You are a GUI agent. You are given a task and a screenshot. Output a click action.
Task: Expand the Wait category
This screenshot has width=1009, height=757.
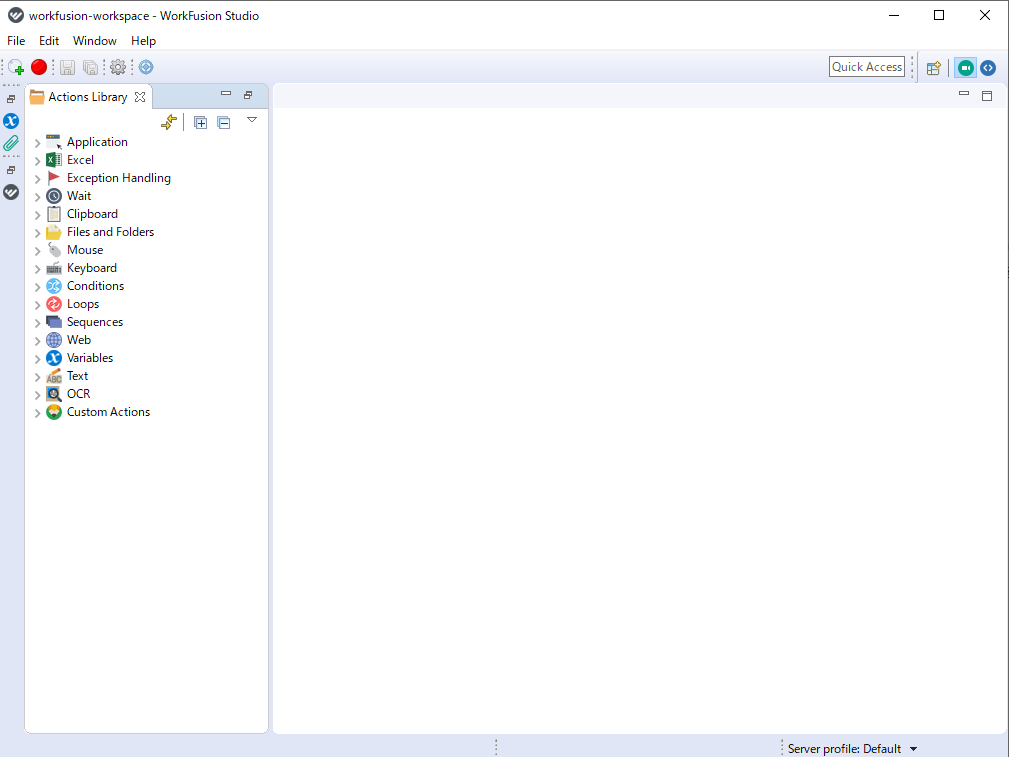click(x=37, y=197)
